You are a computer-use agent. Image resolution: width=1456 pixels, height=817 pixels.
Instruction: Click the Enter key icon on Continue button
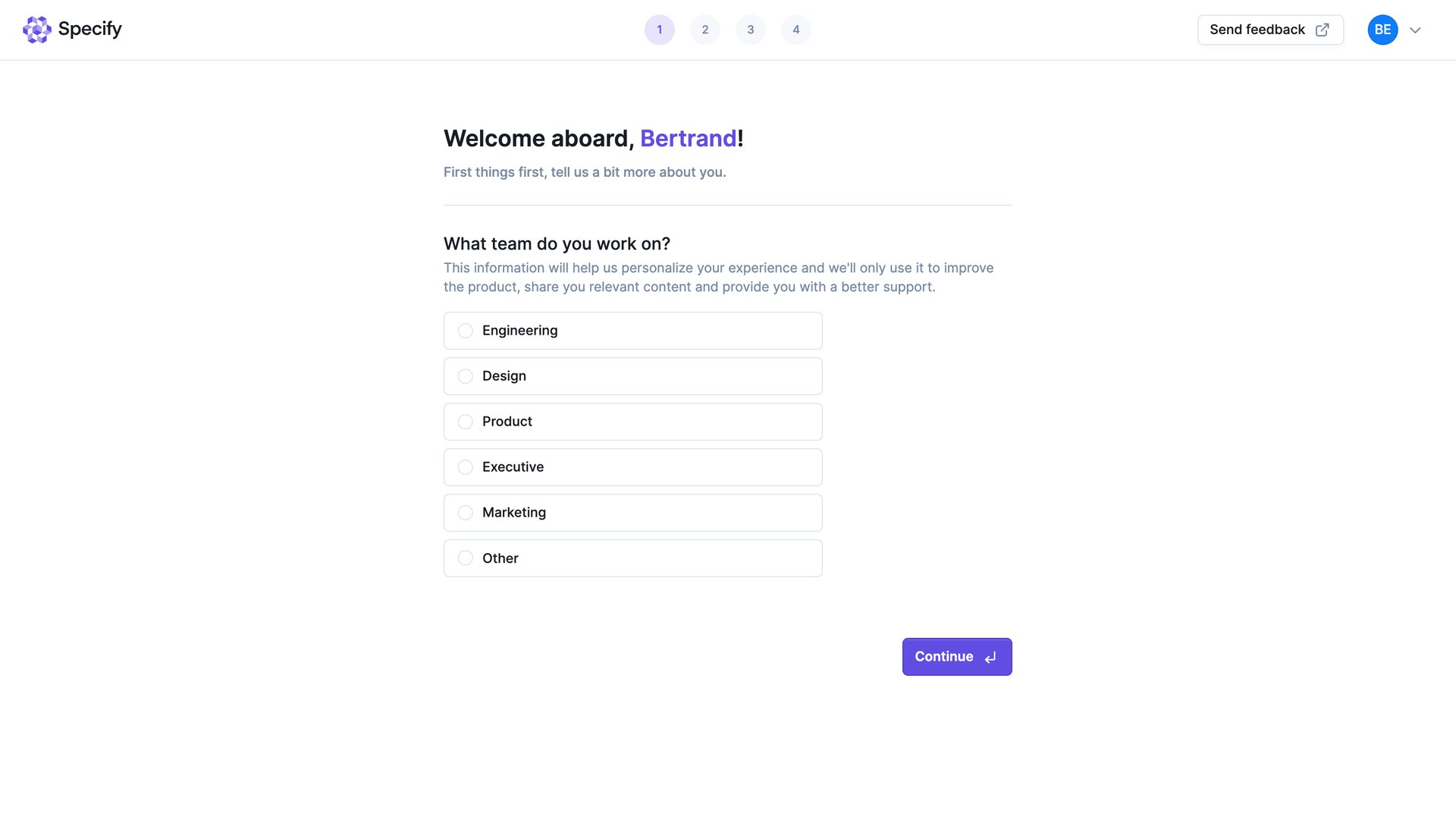click(990, 657)
